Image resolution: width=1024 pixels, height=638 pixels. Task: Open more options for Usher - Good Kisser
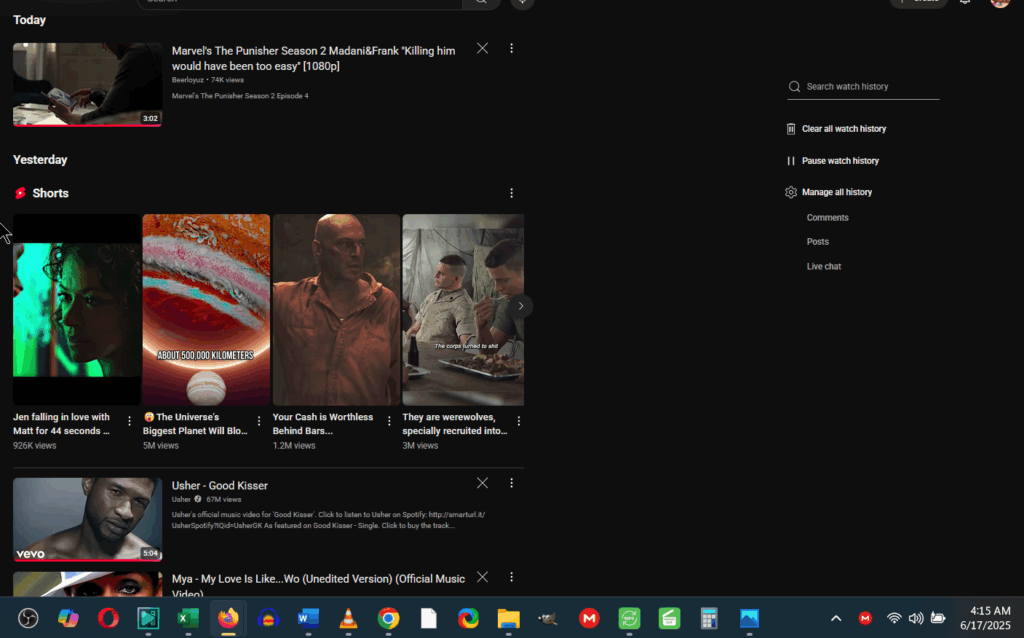[x=511, y=483]
